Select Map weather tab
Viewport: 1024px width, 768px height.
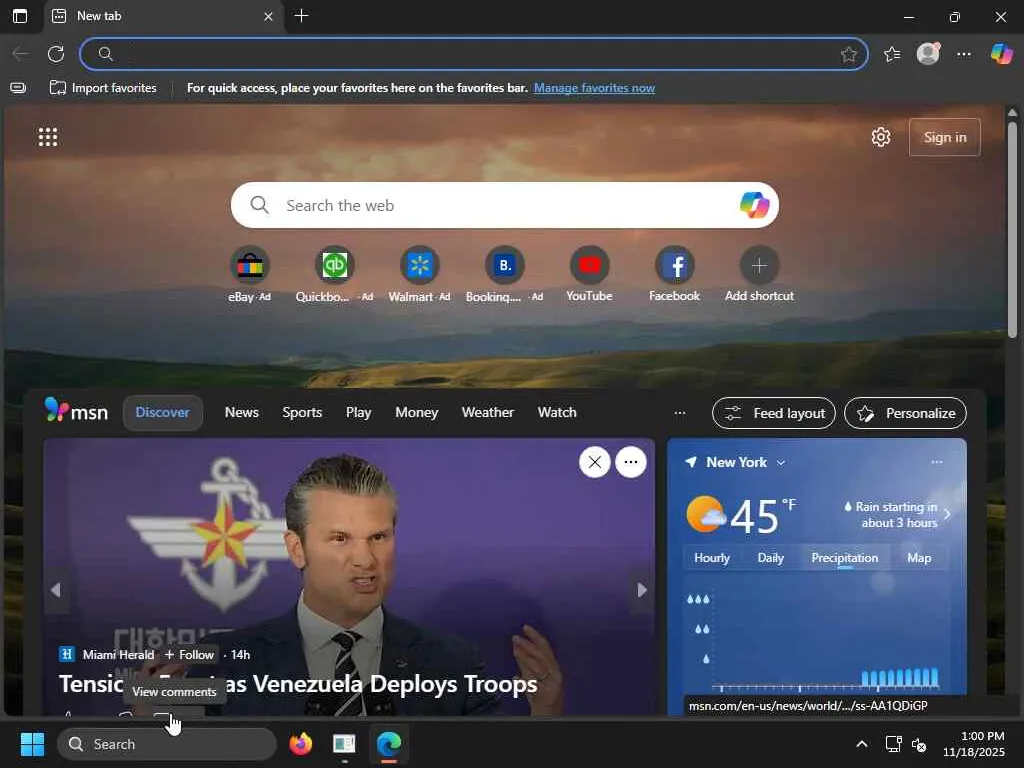[919, 558]
